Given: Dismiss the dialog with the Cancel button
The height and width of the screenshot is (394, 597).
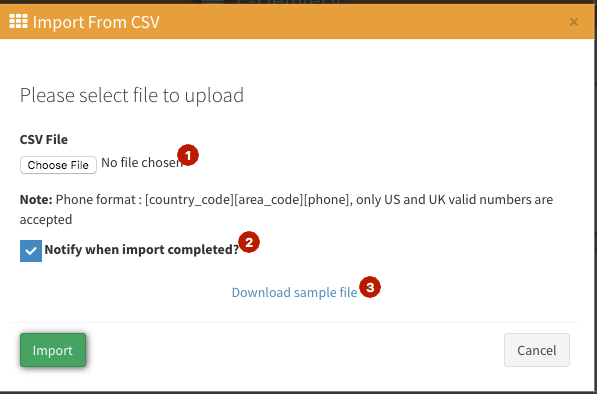Looking at the screenshot, I should [x=537, y=350].
